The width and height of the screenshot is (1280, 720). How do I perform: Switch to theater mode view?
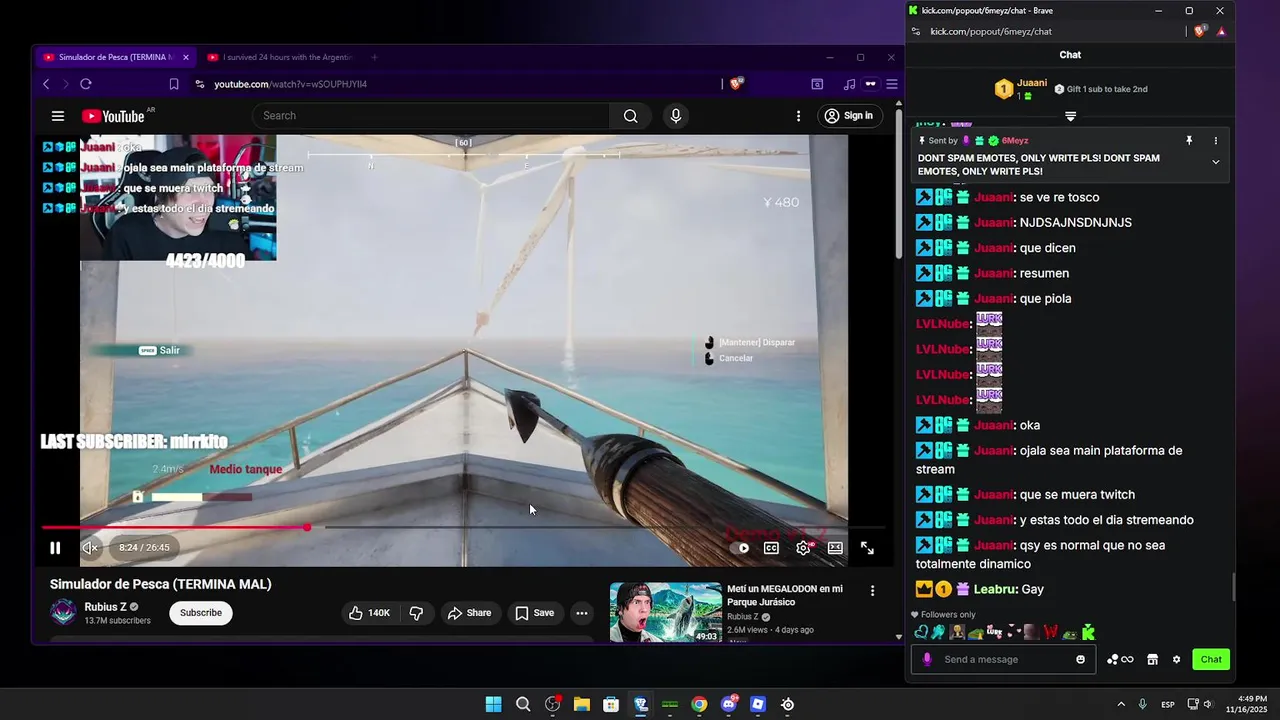click(835, 548)
